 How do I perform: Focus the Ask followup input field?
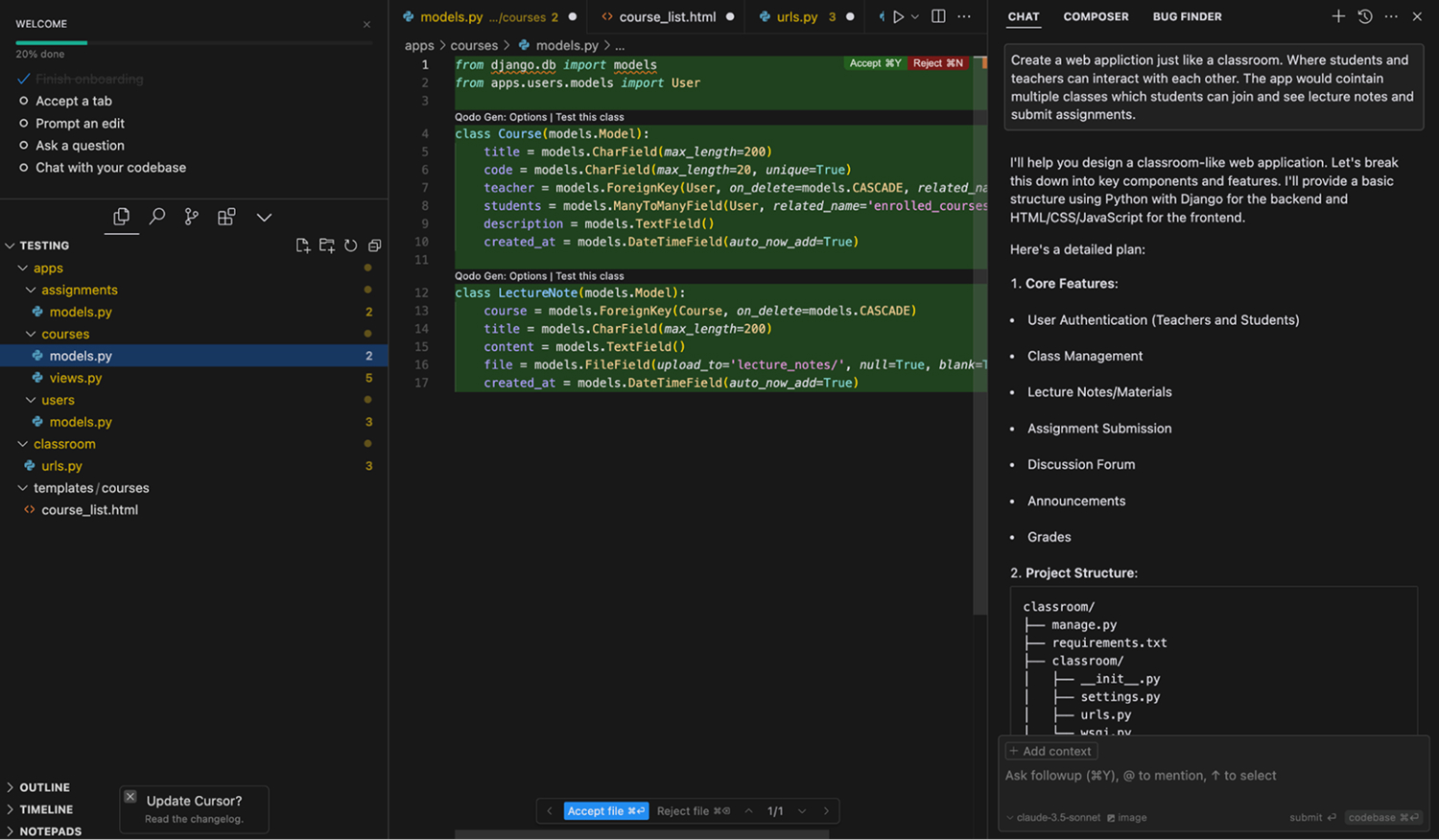[1214, 776]
